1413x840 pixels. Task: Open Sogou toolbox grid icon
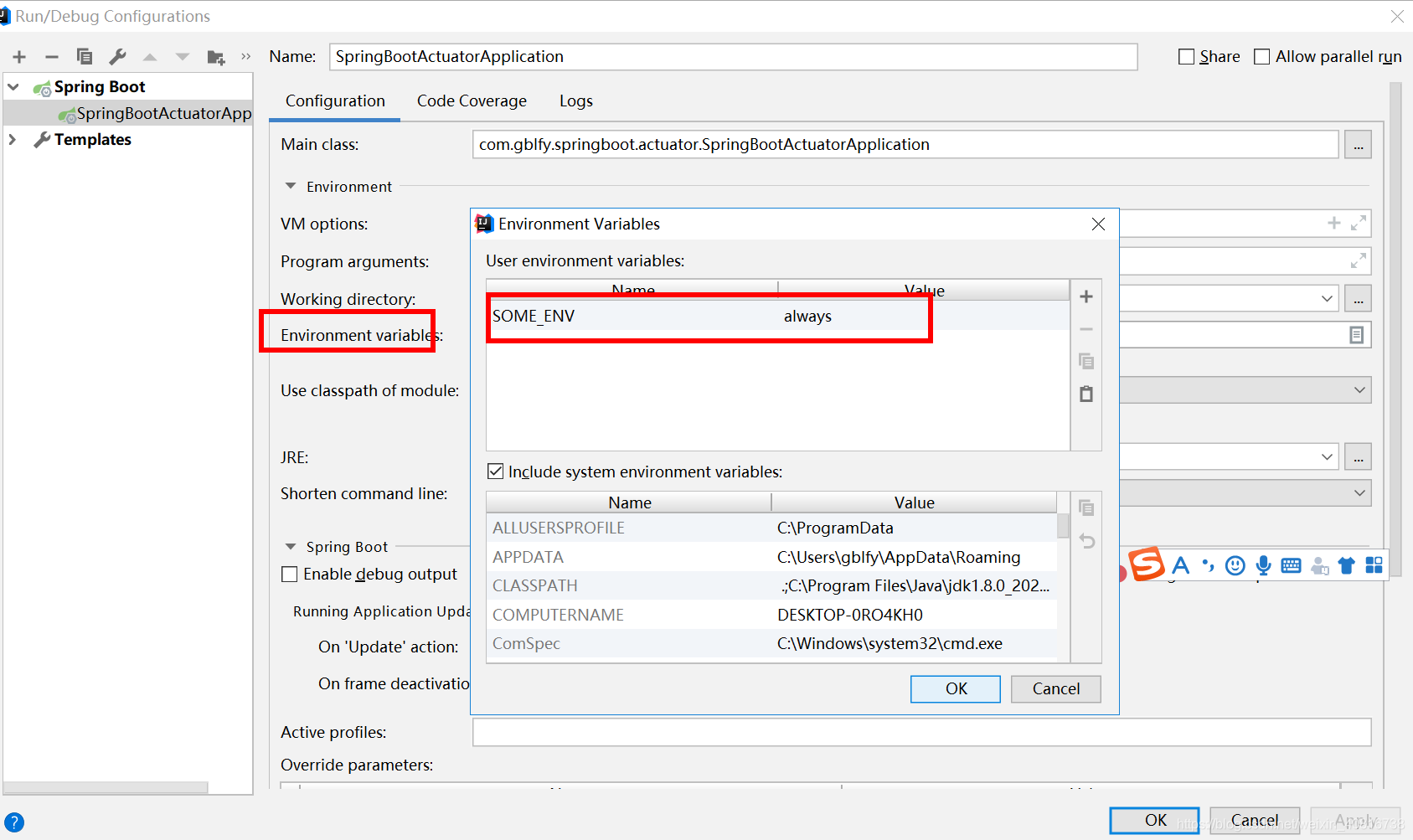(1374, 565)
